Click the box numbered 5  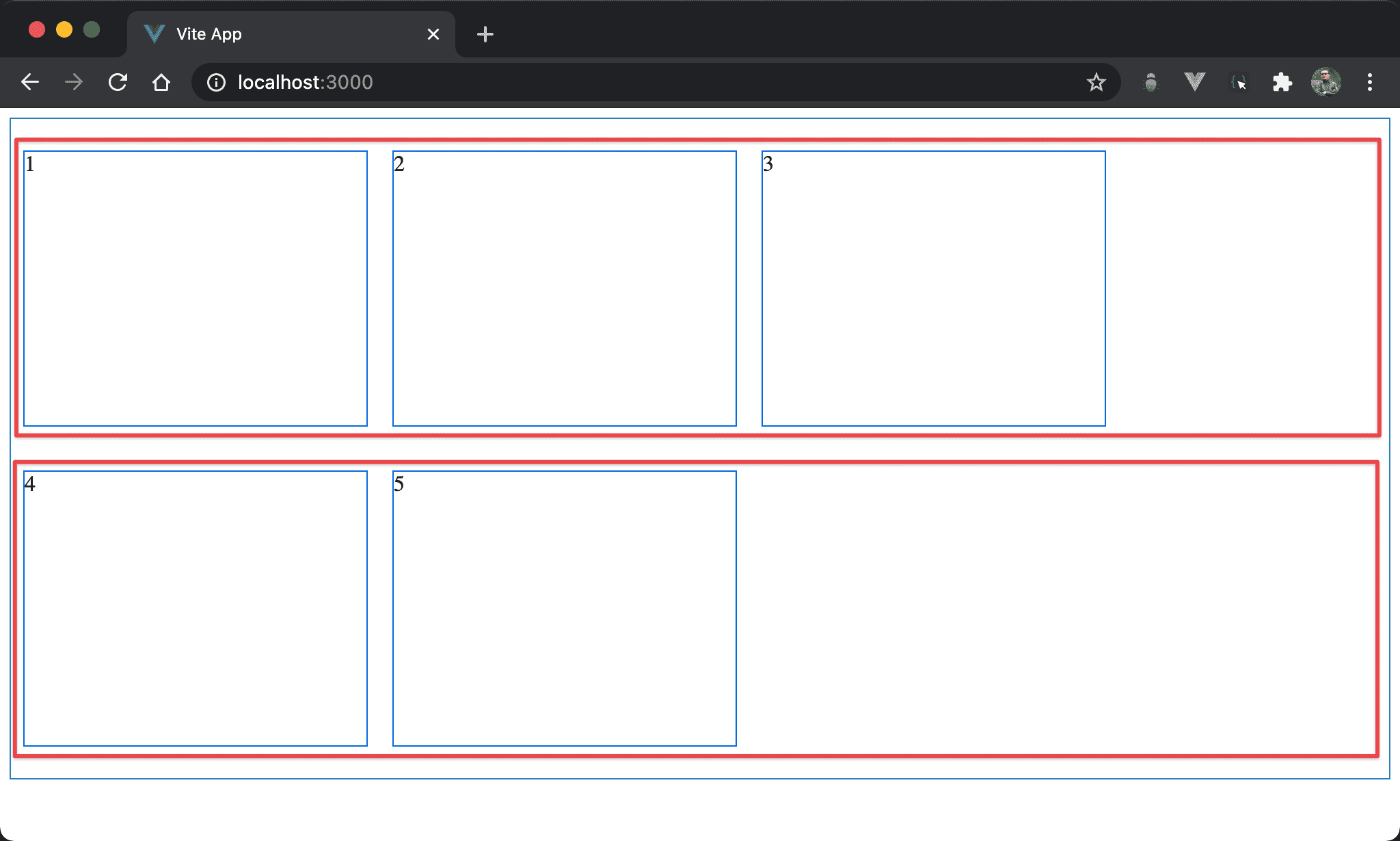point(564,609)
